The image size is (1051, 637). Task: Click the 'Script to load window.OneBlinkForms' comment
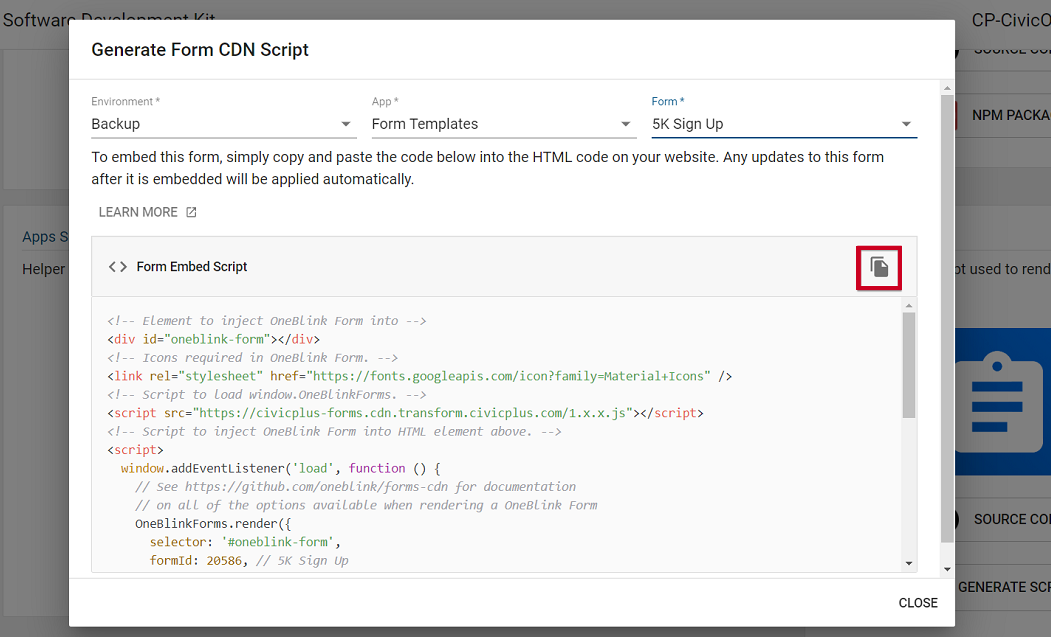[267, 394]
